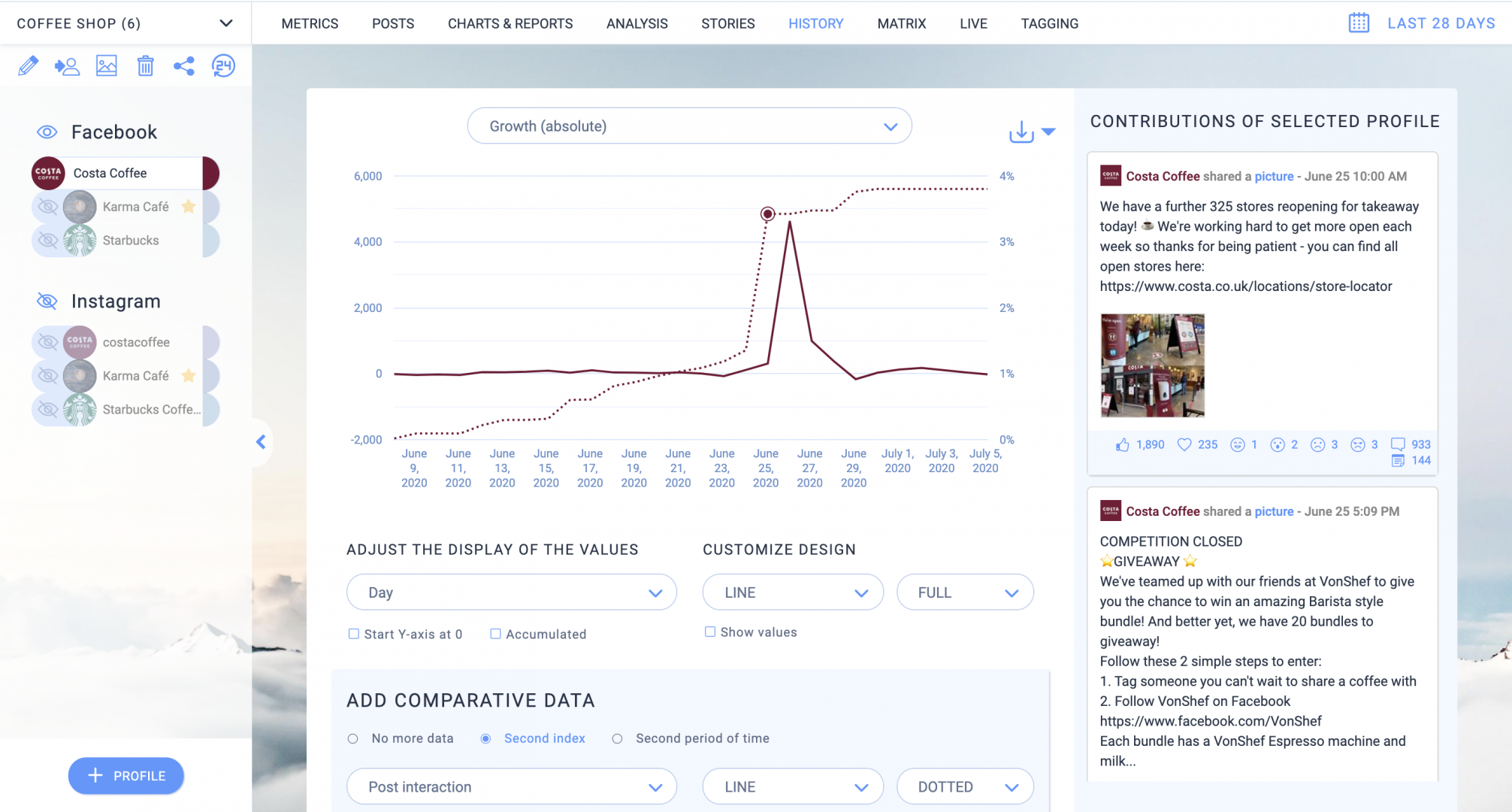The height and width of the screenshot is (812, 1512).
Task: Open the Growth (absolute) metric dropdown
Action: 688,126
